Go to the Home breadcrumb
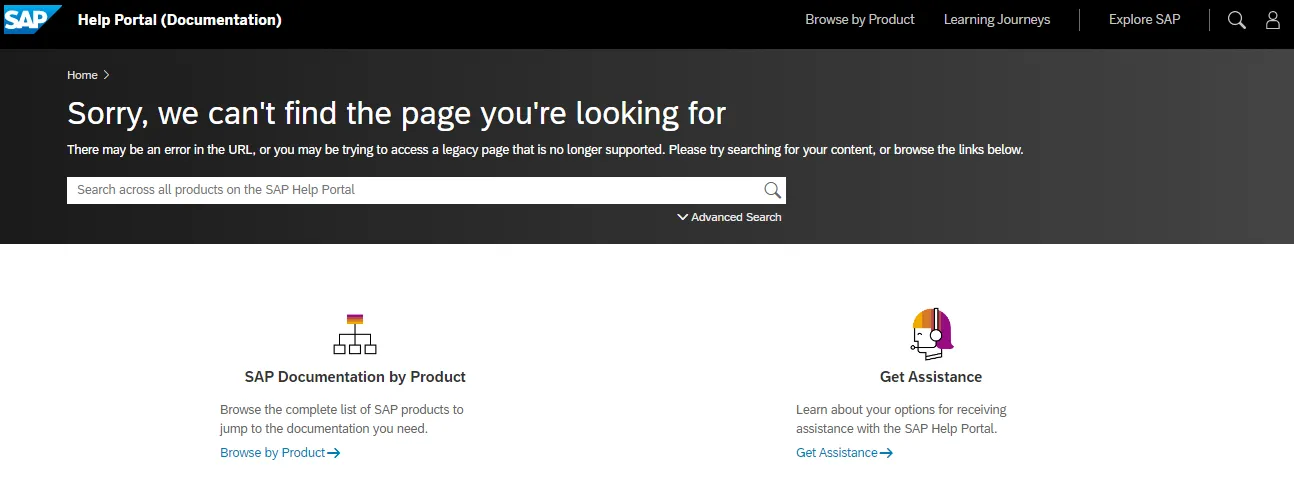Screen dimensions: 1294x479 [82, 75]
